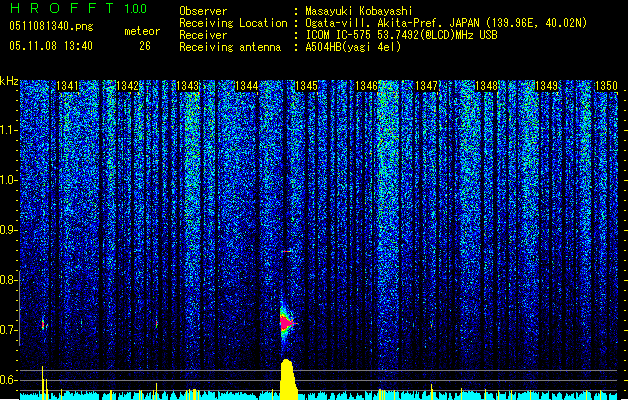Click the Receiving antenna label
629x400 pixels.
230,47
